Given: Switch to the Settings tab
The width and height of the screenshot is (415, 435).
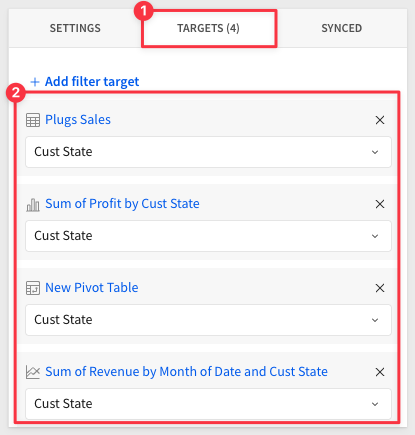Looking at the screenshot, I should click(x=75, y=28).
